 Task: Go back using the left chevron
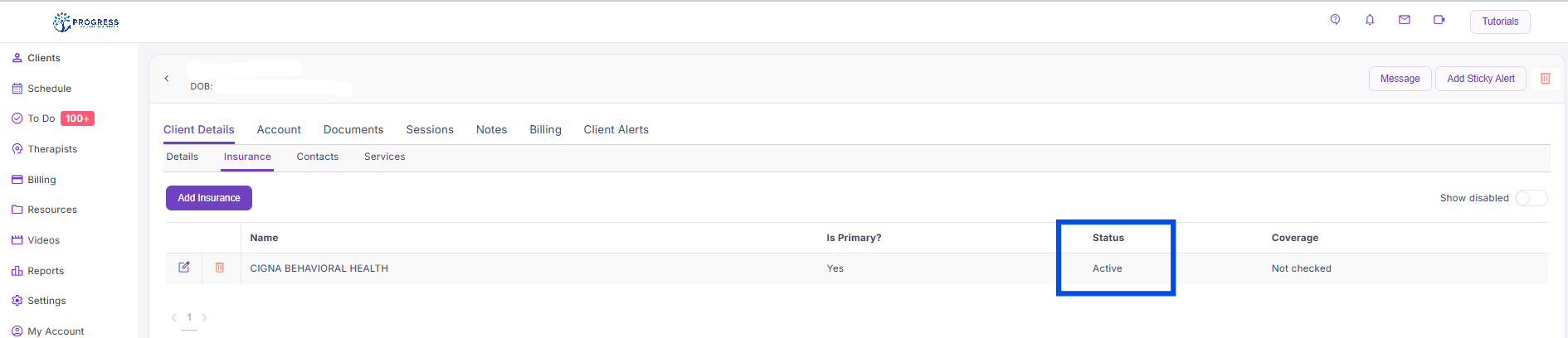coord(167,79)
